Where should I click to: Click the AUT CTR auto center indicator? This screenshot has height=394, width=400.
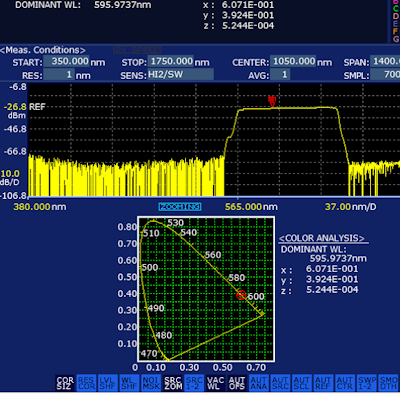(345, 383)
